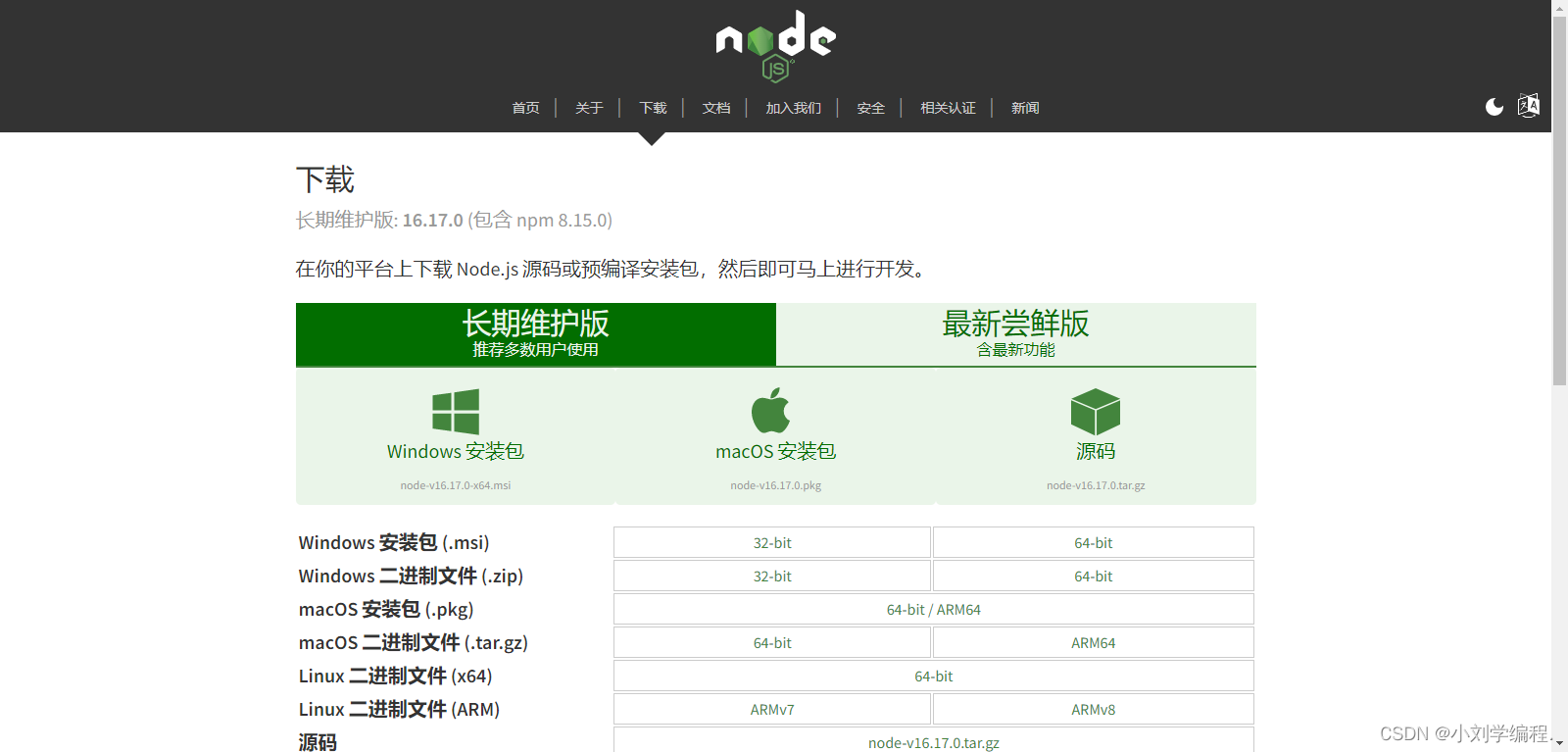Click the page scrollbar thumb
This screenshot has height=752, width=1568.
pyautogui.click(x=1559, y=201)
